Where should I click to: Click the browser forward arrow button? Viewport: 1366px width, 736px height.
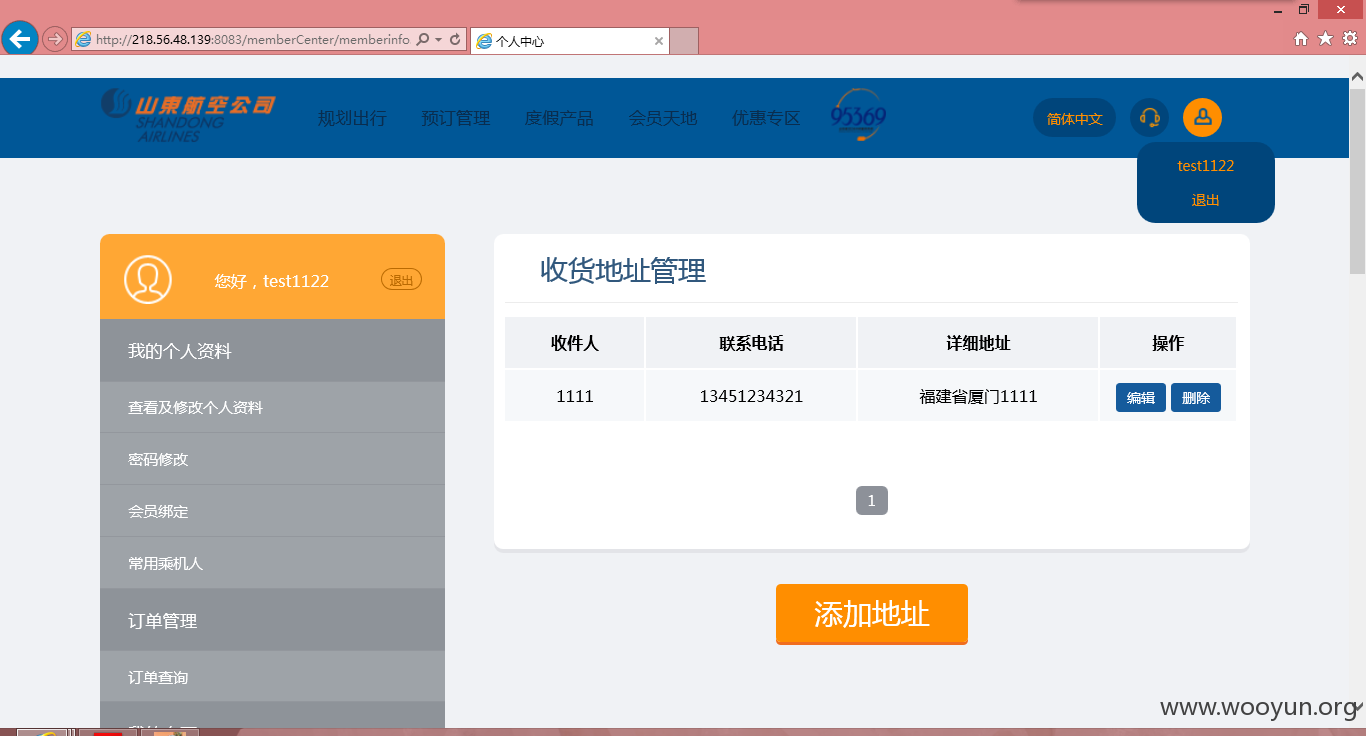[x=55, y=39]
